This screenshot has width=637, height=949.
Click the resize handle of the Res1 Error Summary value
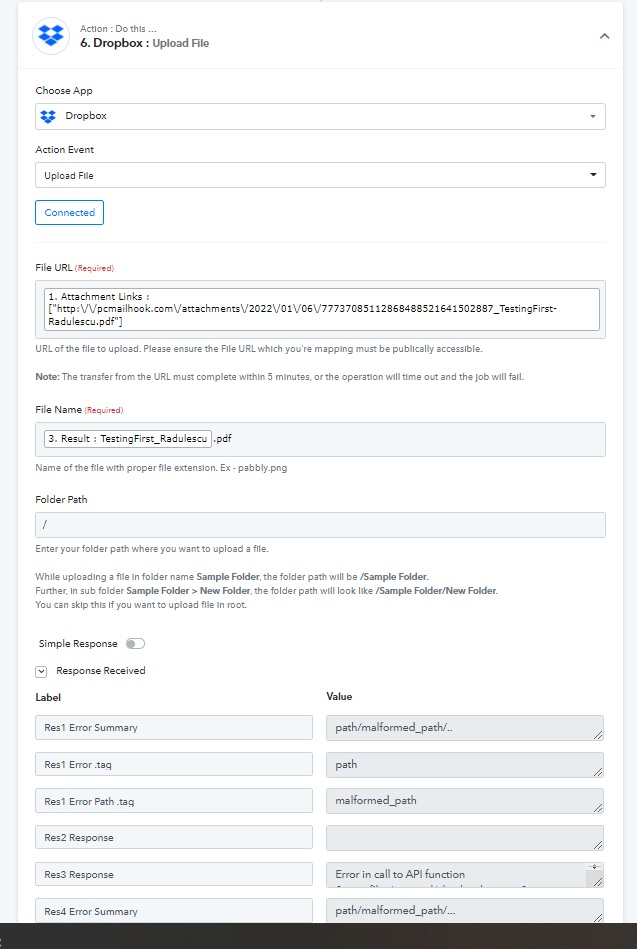[x=598, y=735]
